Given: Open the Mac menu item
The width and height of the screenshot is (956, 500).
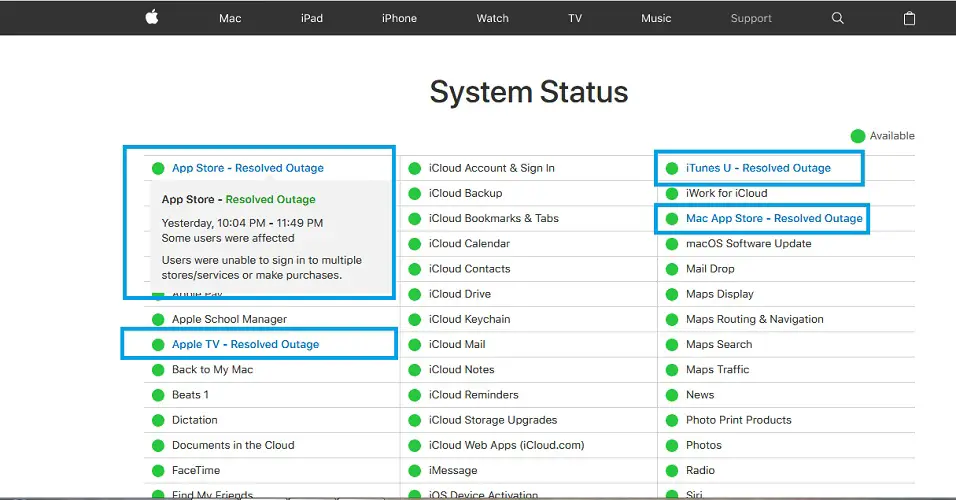Looking at the screenshot, I should click(230, 18).
